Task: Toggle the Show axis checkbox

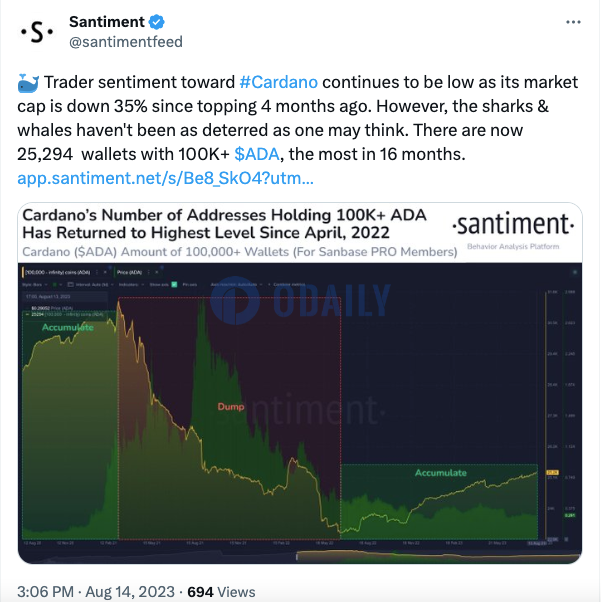Action: [174, 284]
